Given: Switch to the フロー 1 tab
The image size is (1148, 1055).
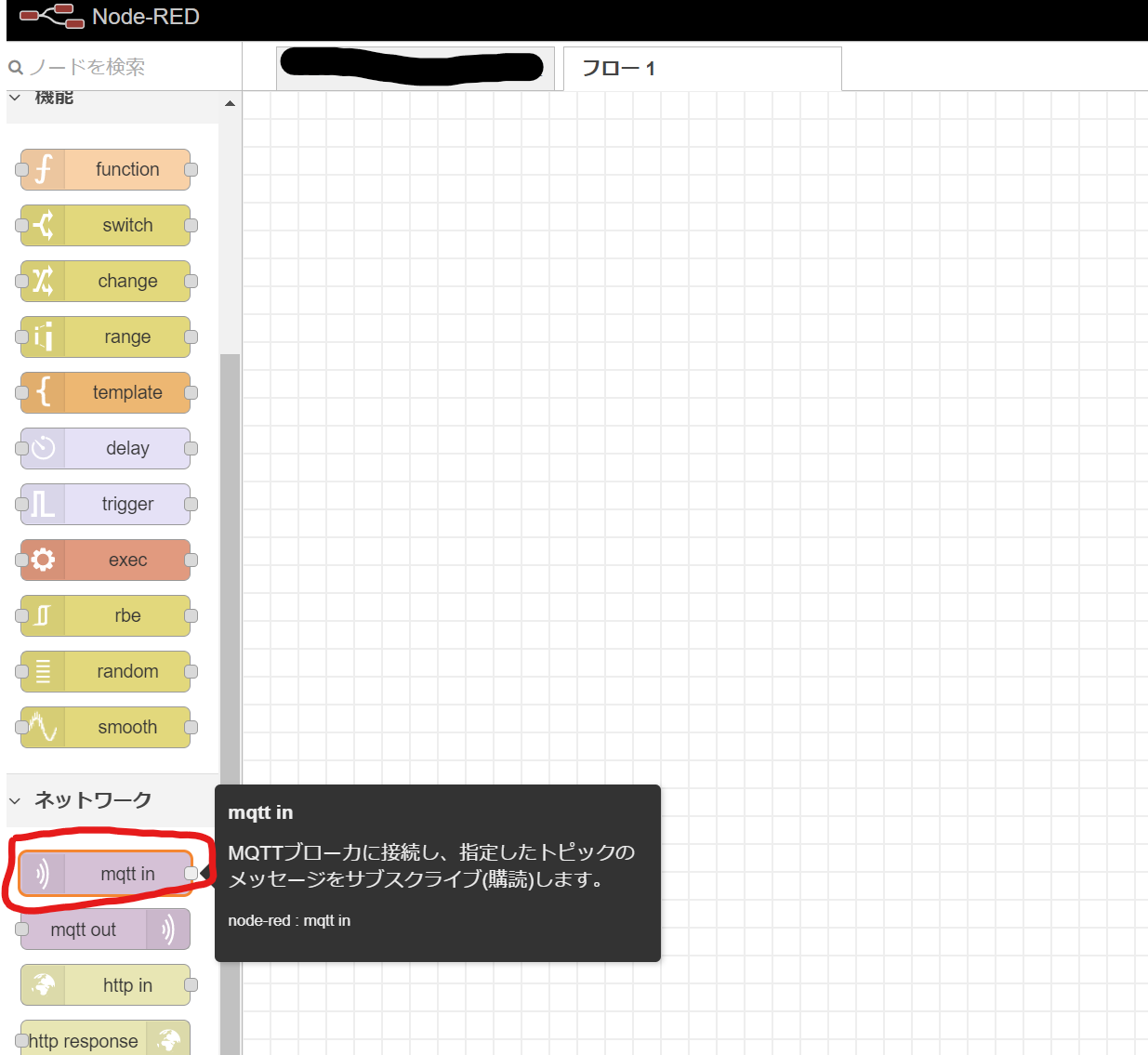Looking at the screenshot, I should point(703,68).
